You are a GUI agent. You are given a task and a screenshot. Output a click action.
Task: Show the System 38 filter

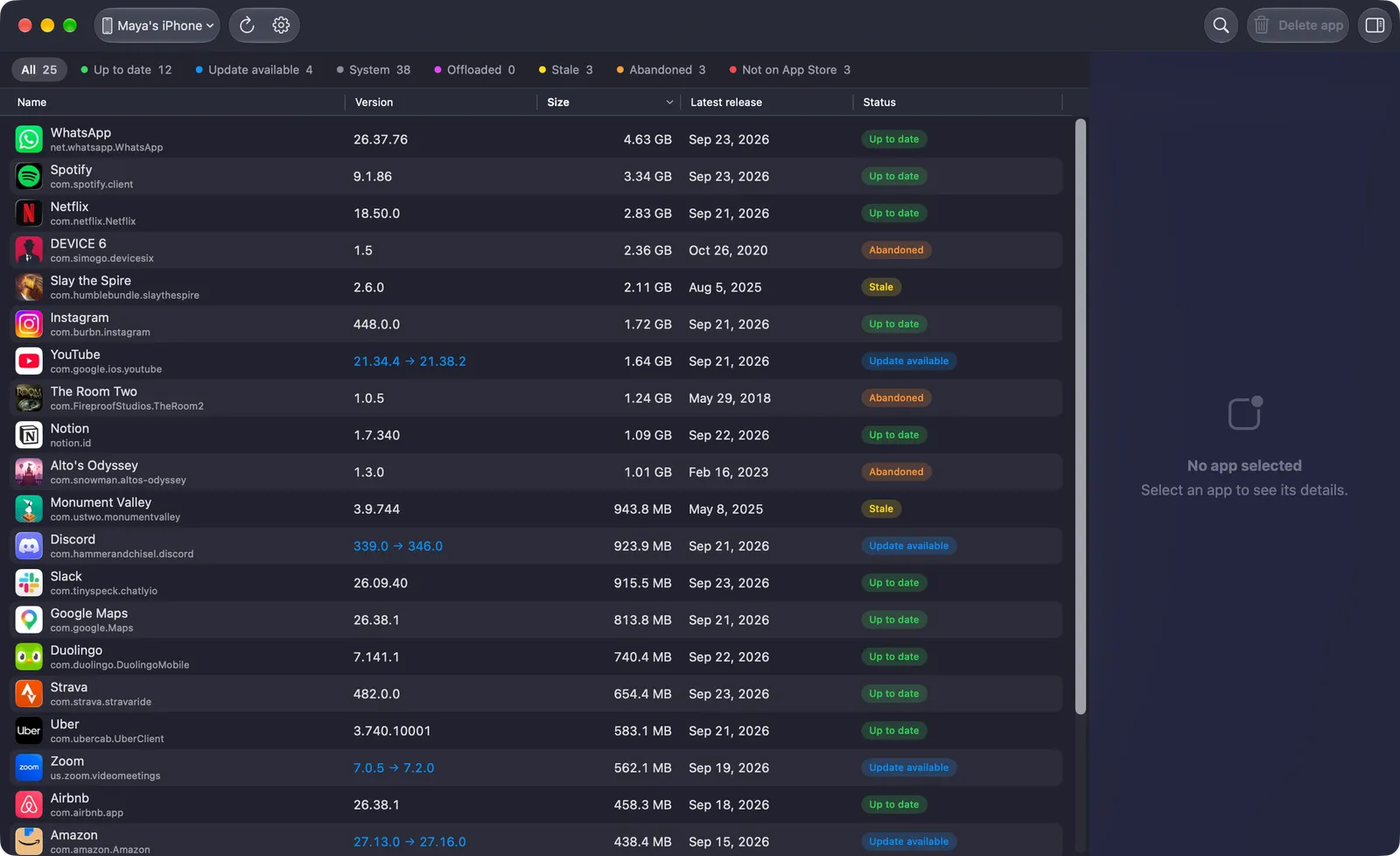tap(374, 70)
